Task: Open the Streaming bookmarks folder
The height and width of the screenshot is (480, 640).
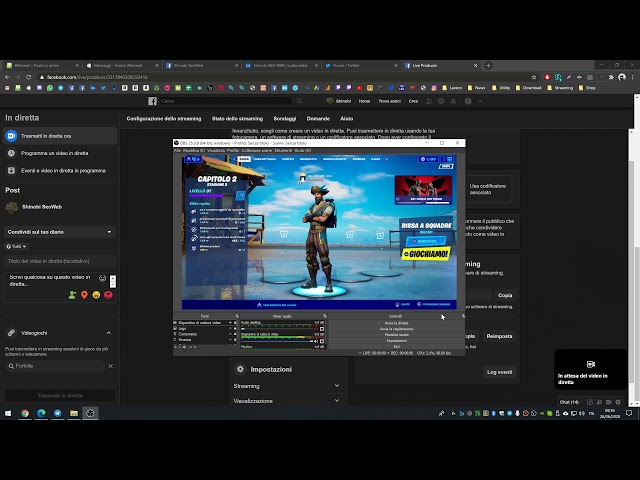Action: 560,88
